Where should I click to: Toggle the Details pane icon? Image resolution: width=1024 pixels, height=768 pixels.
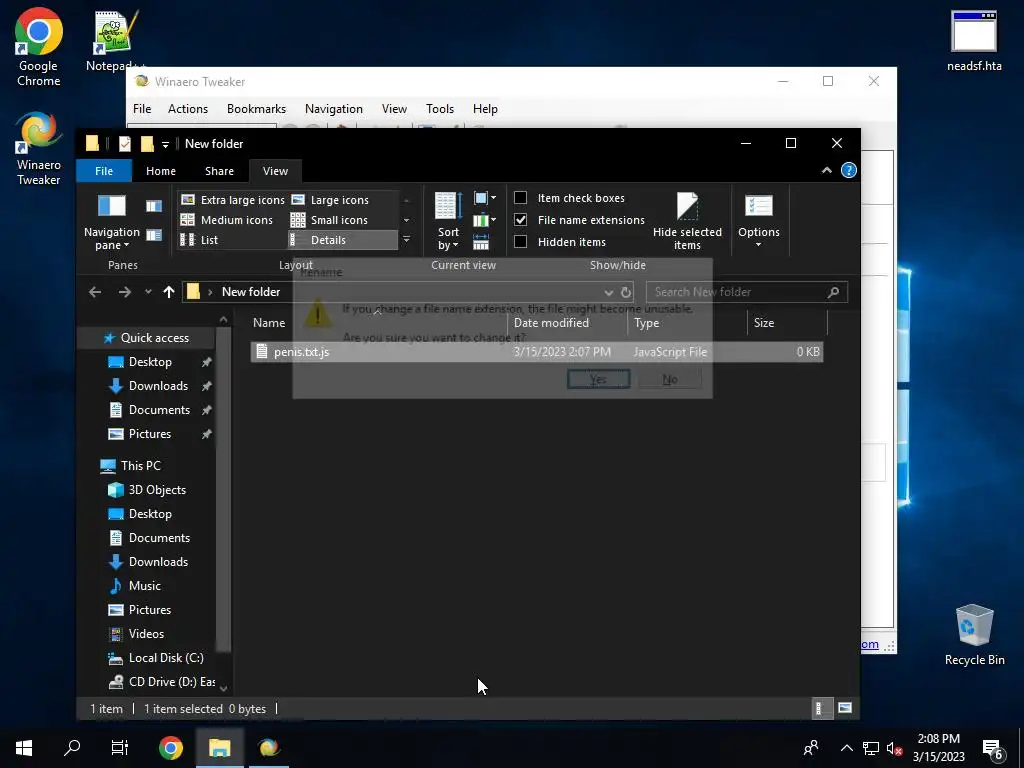tap(154, 235)
